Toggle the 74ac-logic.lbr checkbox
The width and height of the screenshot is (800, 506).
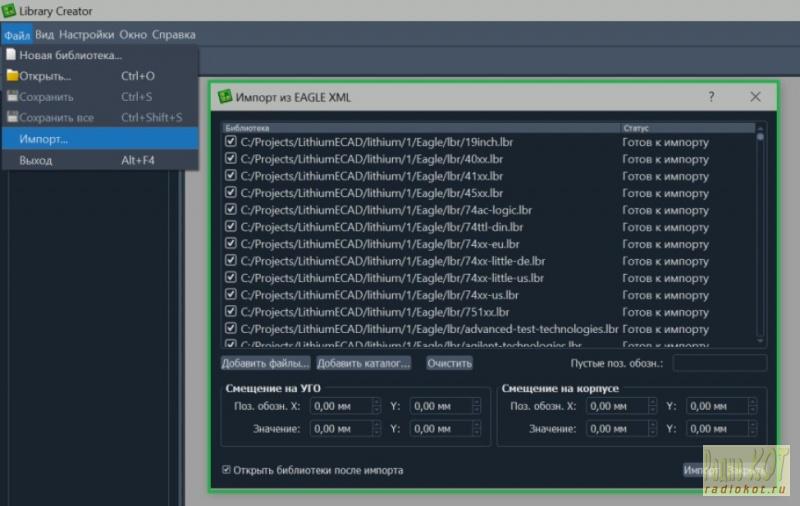[230, 210]
